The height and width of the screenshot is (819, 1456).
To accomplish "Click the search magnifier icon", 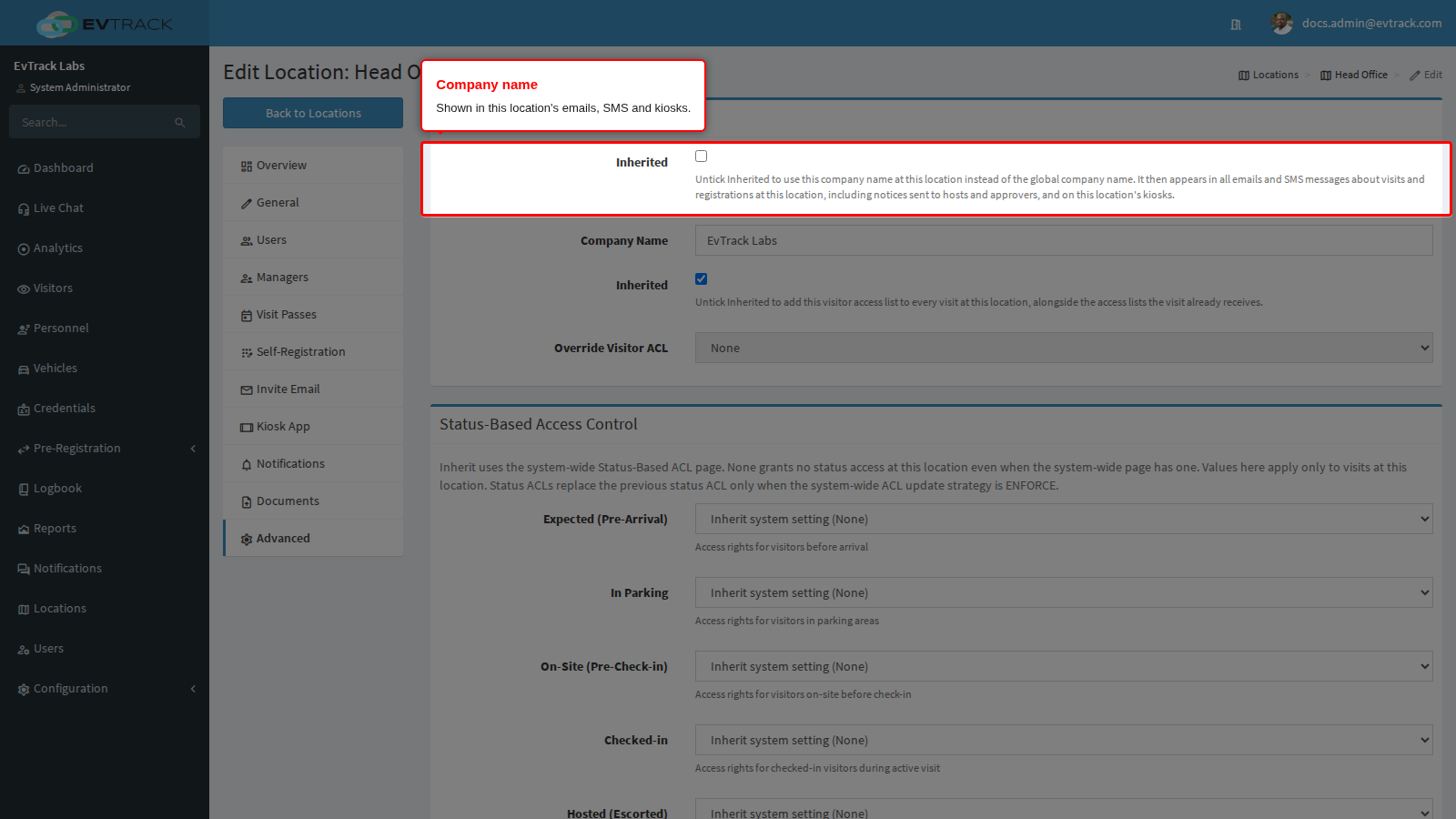I will 180,123.
